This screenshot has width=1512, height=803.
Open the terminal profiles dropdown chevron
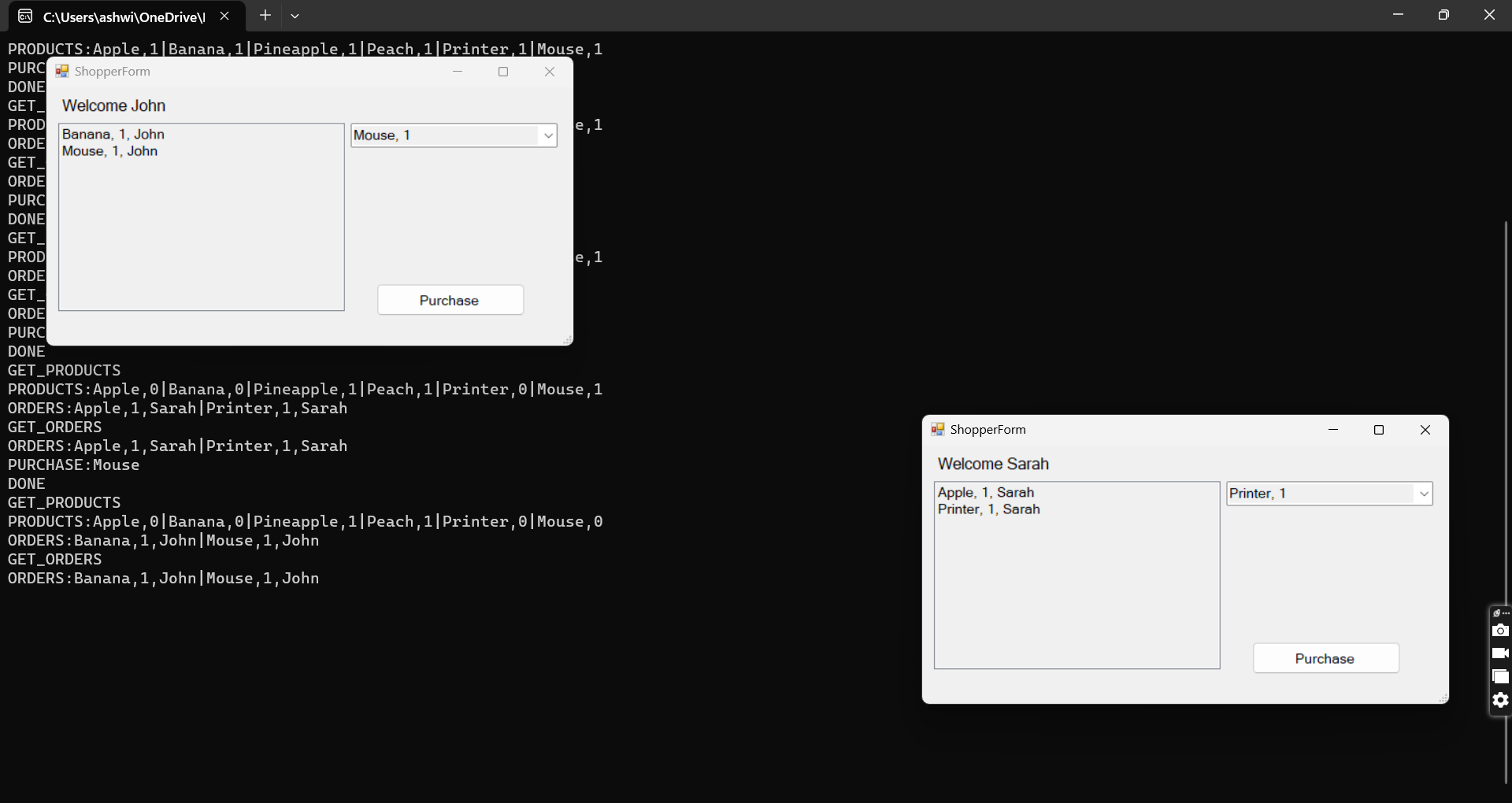click(295, 16)
